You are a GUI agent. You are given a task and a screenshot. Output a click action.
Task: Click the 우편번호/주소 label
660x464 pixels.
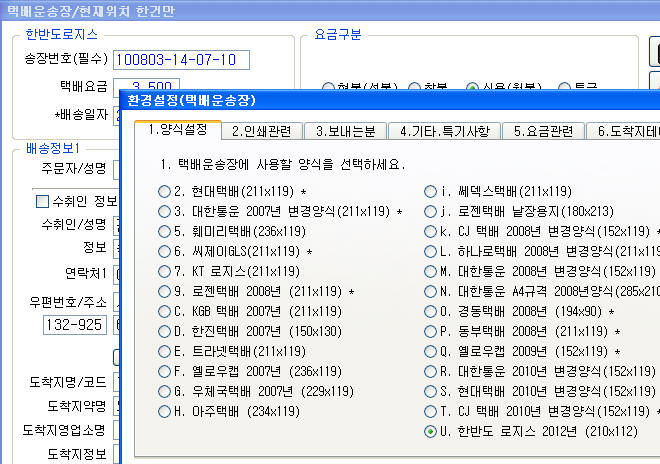(68, 302)
